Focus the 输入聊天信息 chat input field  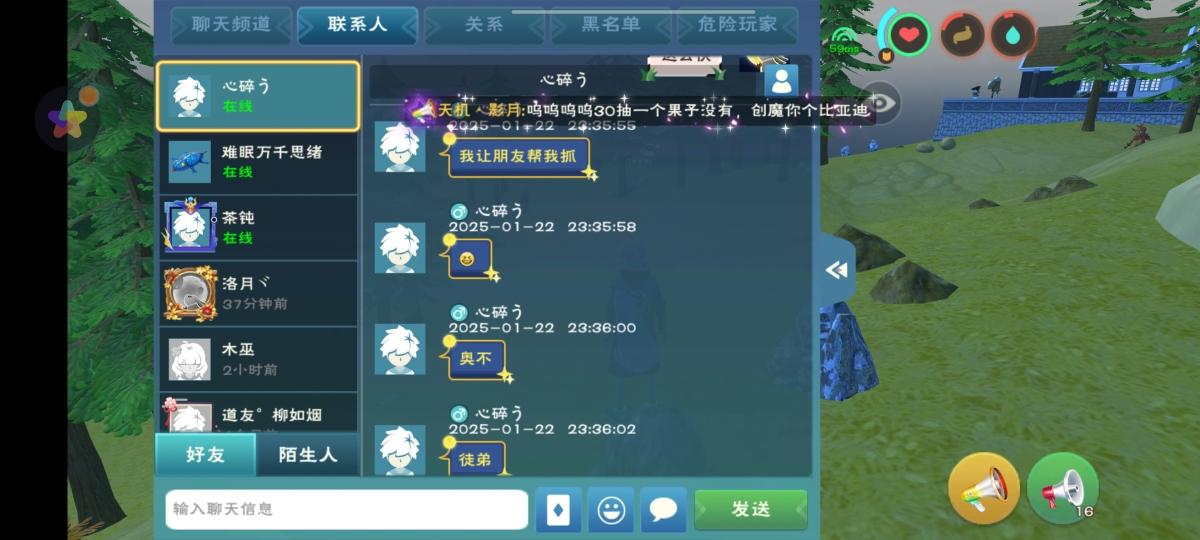tap(346, 509)
